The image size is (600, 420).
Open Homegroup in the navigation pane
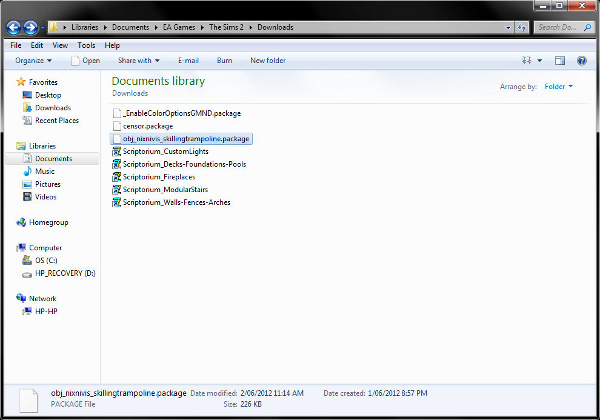point(45,222)
